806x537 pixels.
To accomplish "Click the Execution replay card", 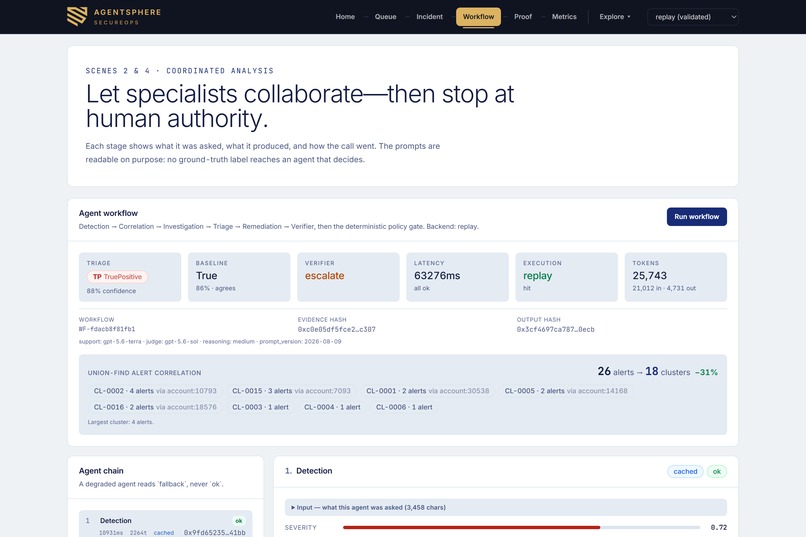I will pyautogui.click(x=566, y=277).
